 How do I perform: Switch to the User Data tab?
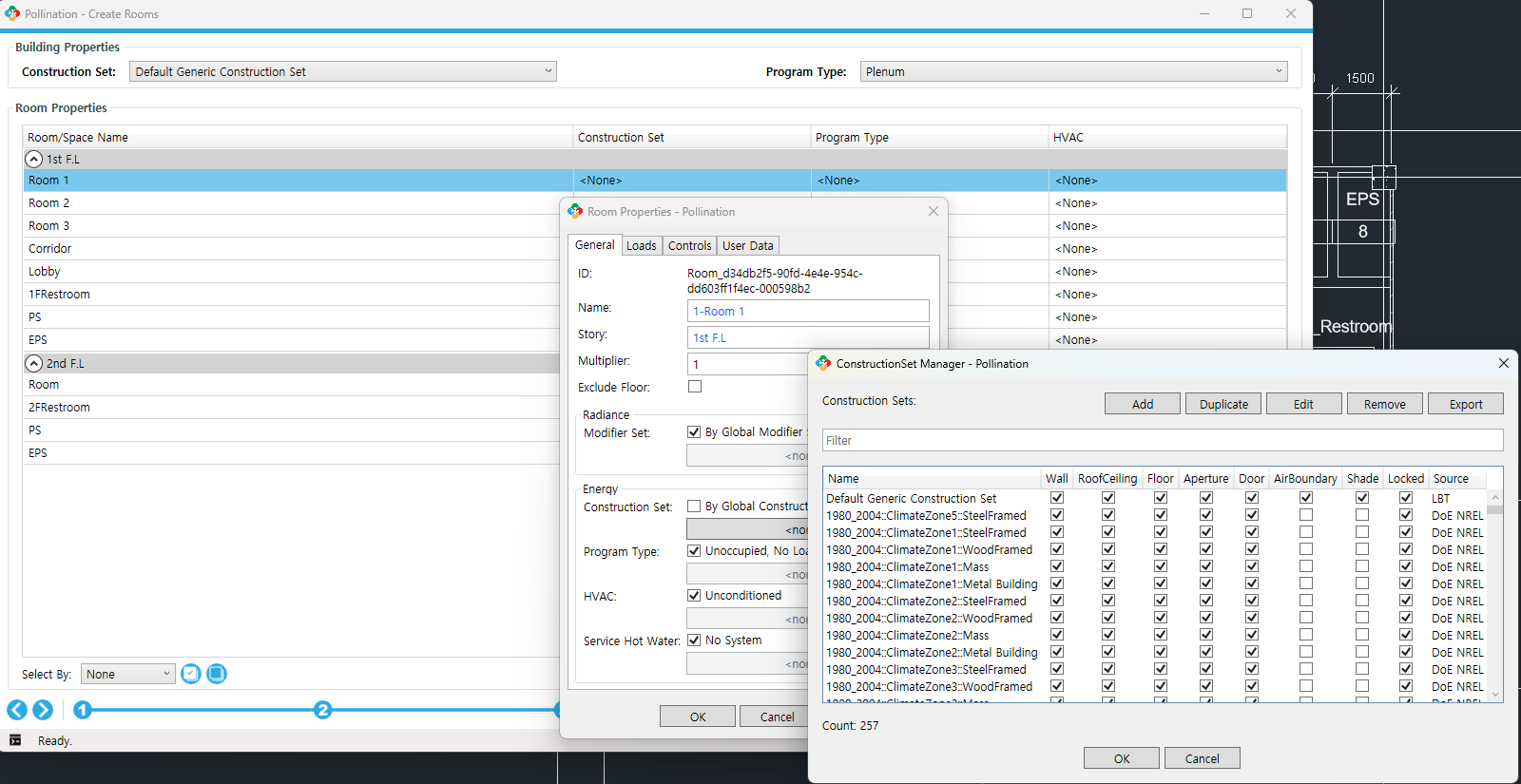(748, 245)
